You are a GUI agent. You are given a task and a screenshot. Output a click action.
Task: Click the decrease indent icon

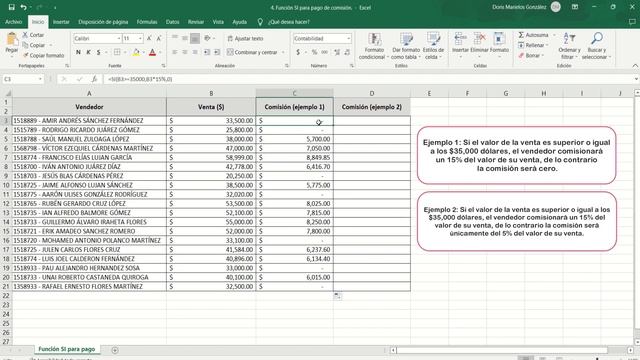(207, 52)
